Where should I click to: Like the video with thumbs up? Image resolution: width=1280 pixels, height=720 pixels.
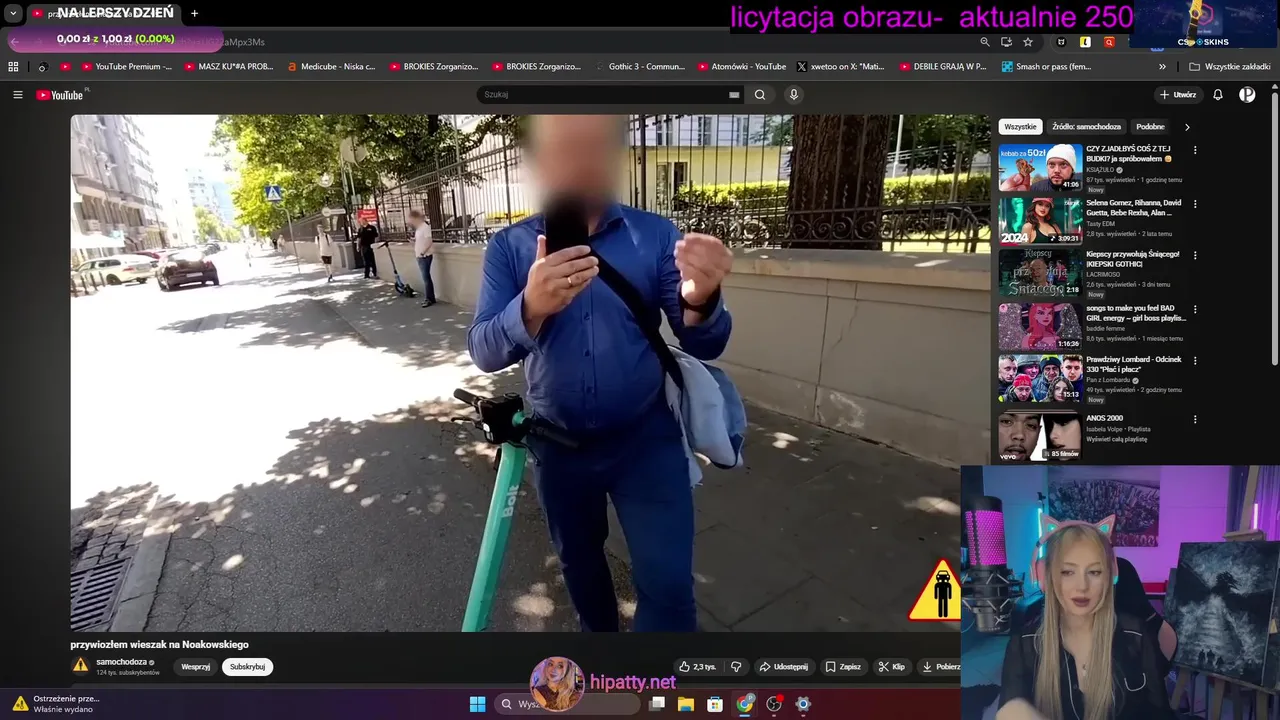click(697, 667)
